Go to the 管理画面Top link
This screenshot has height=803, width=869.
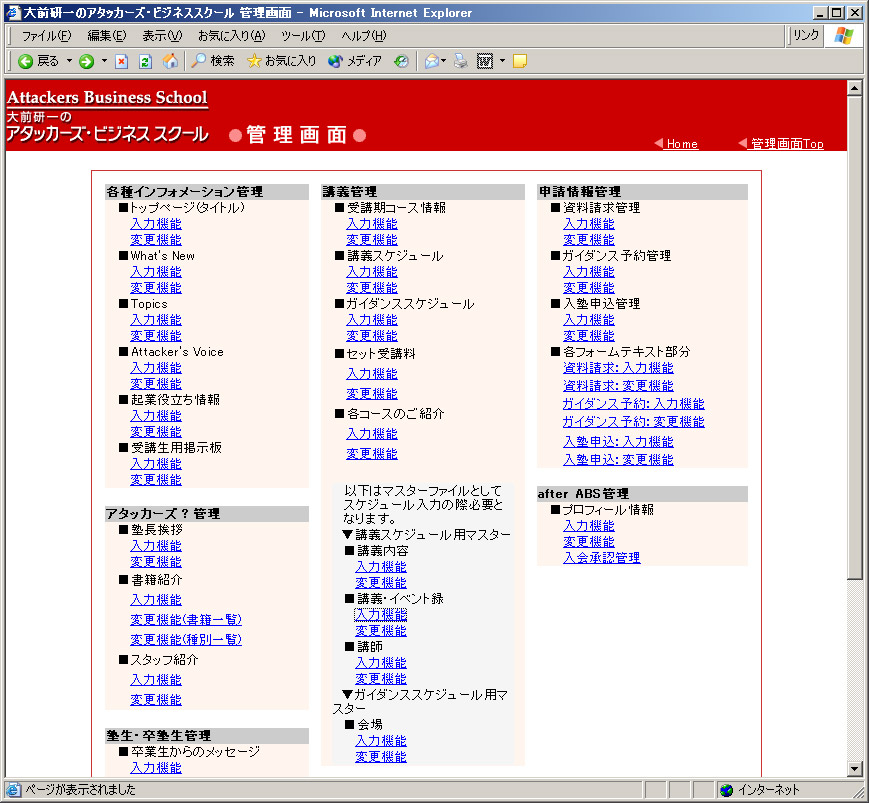pos(787,144)
